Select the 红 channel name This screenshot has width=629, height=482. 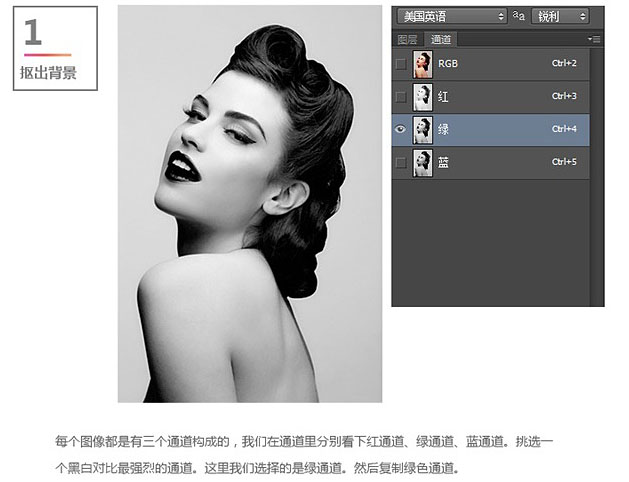443,97
